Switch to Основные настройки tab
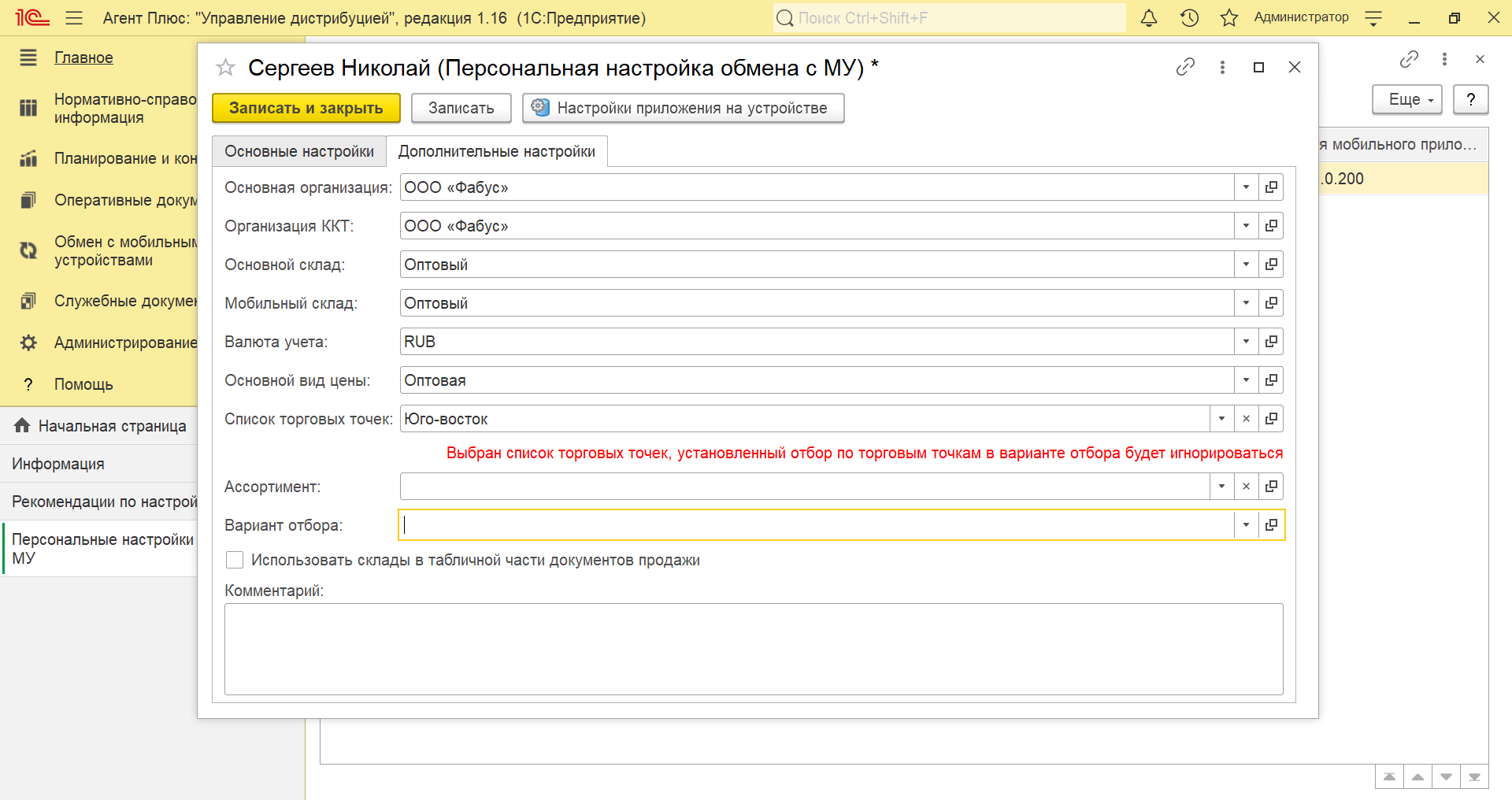The width and height of the screenshot is (1512, 800). [x=299, y=151]
